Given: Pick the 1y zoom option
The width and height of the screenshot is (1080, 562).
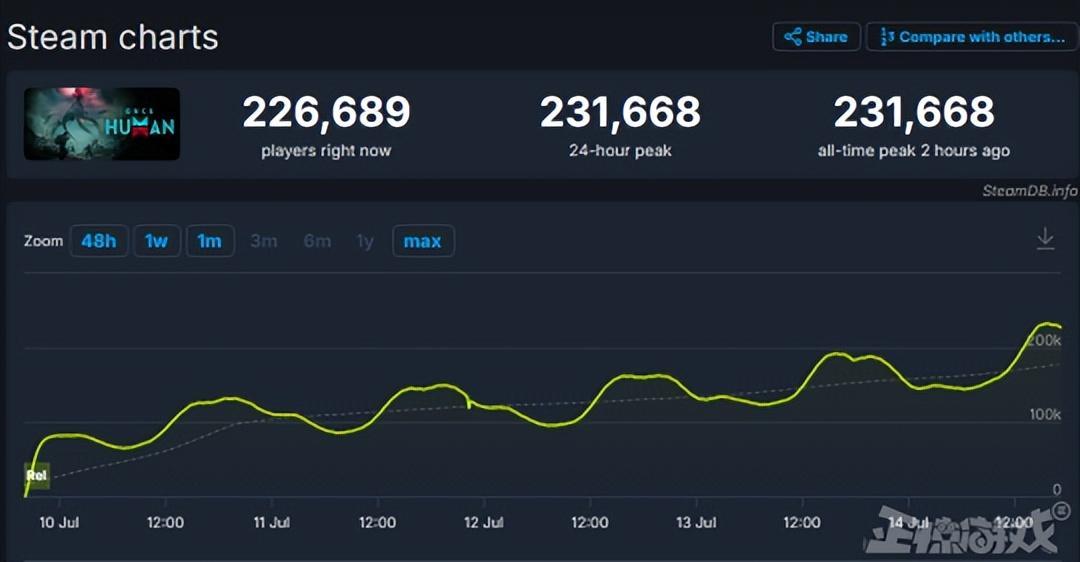Looking at the screenshot, I should tap(365, 241).
